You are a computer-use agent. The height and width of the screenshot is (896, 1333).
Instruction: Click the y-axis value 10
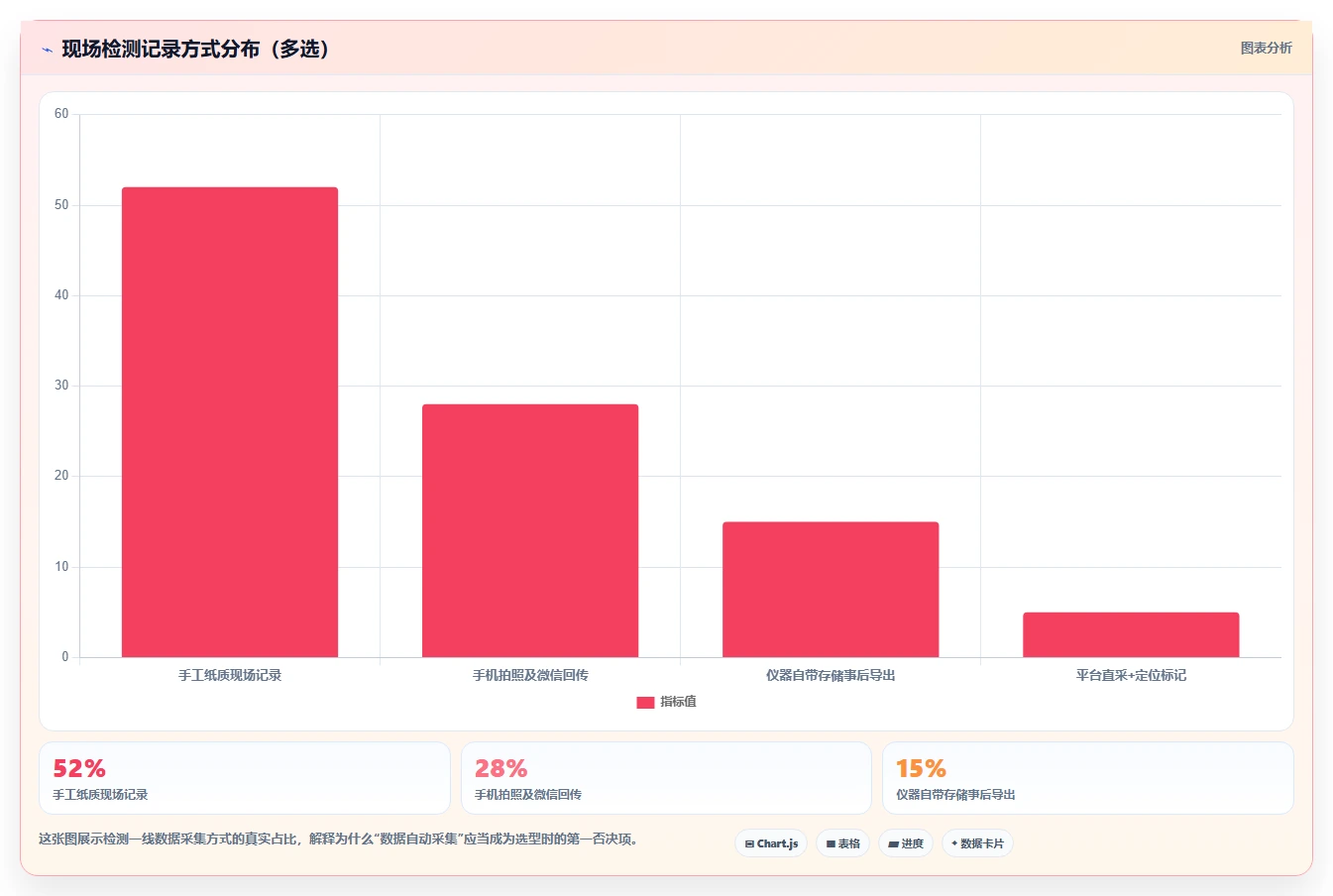point(61,567)
